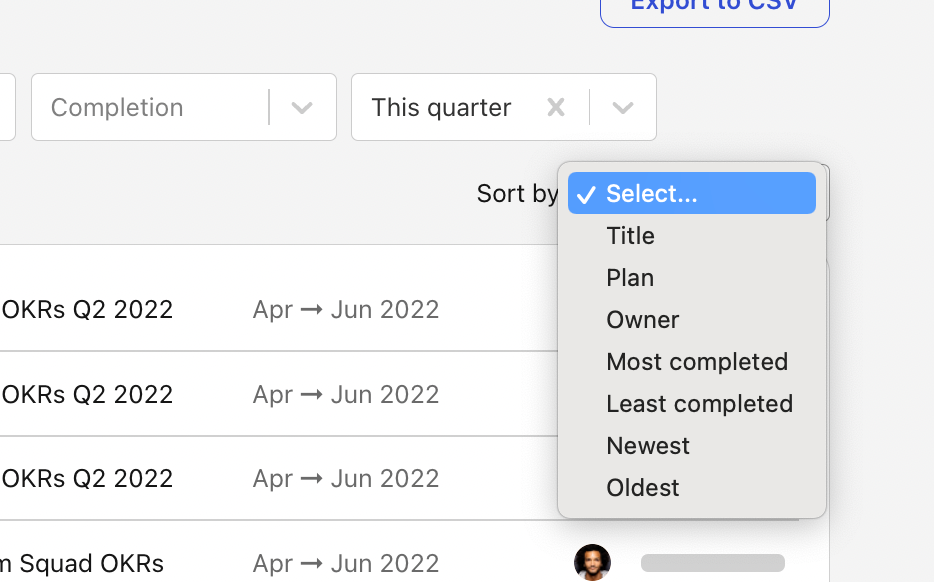The height and width of the screenshot is (582, 934).
Task: Click the Sort by label
Action: click(x=517, y=193)
